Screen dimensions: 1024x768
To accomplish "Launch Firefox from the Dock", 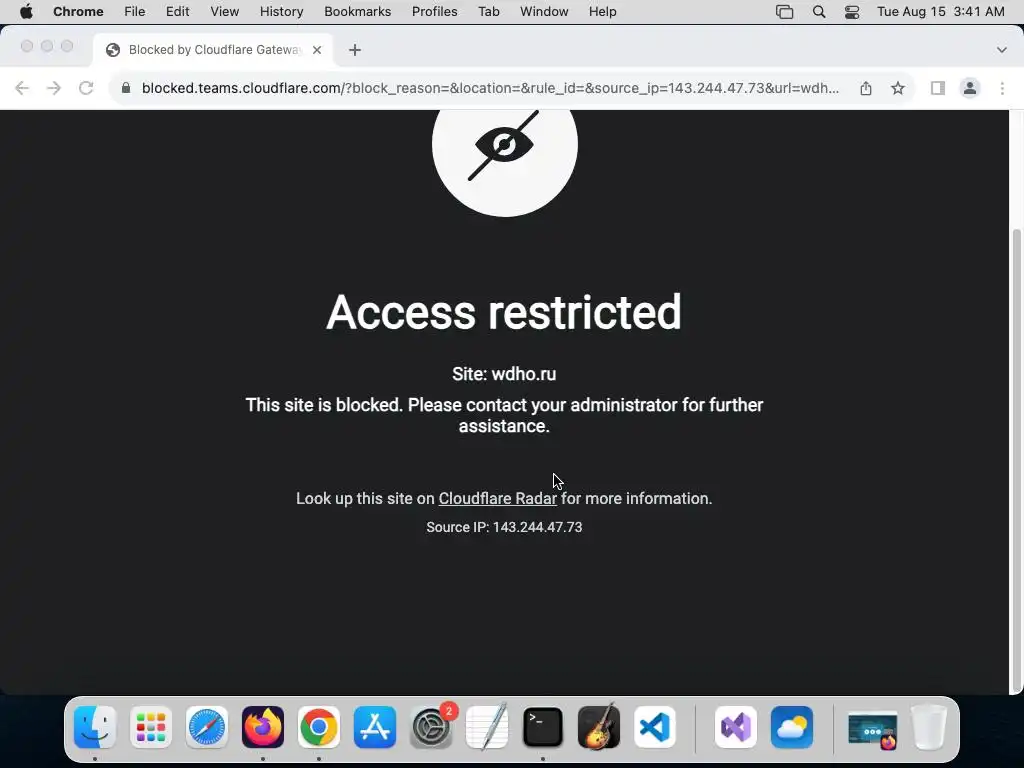I will tap(263, 727).
